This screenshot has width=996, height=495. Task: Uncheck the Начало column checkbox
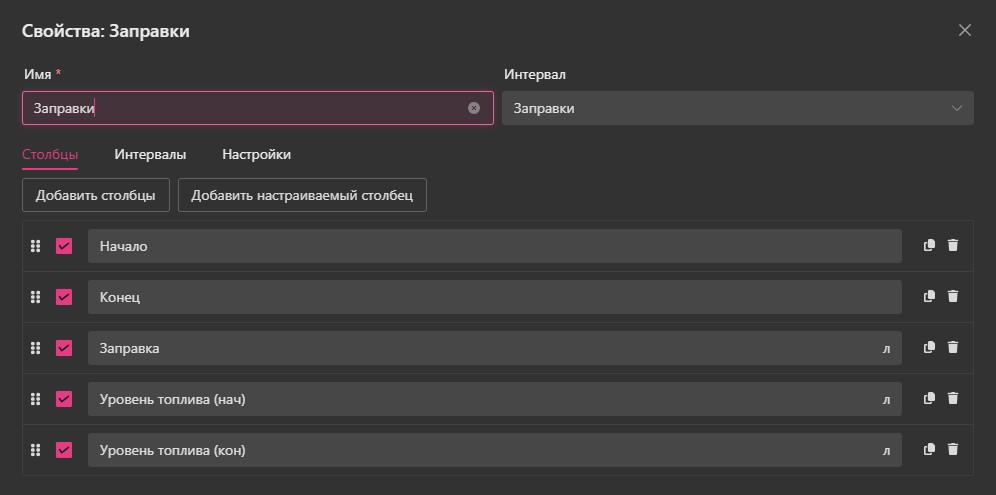(x=64, y=246)
